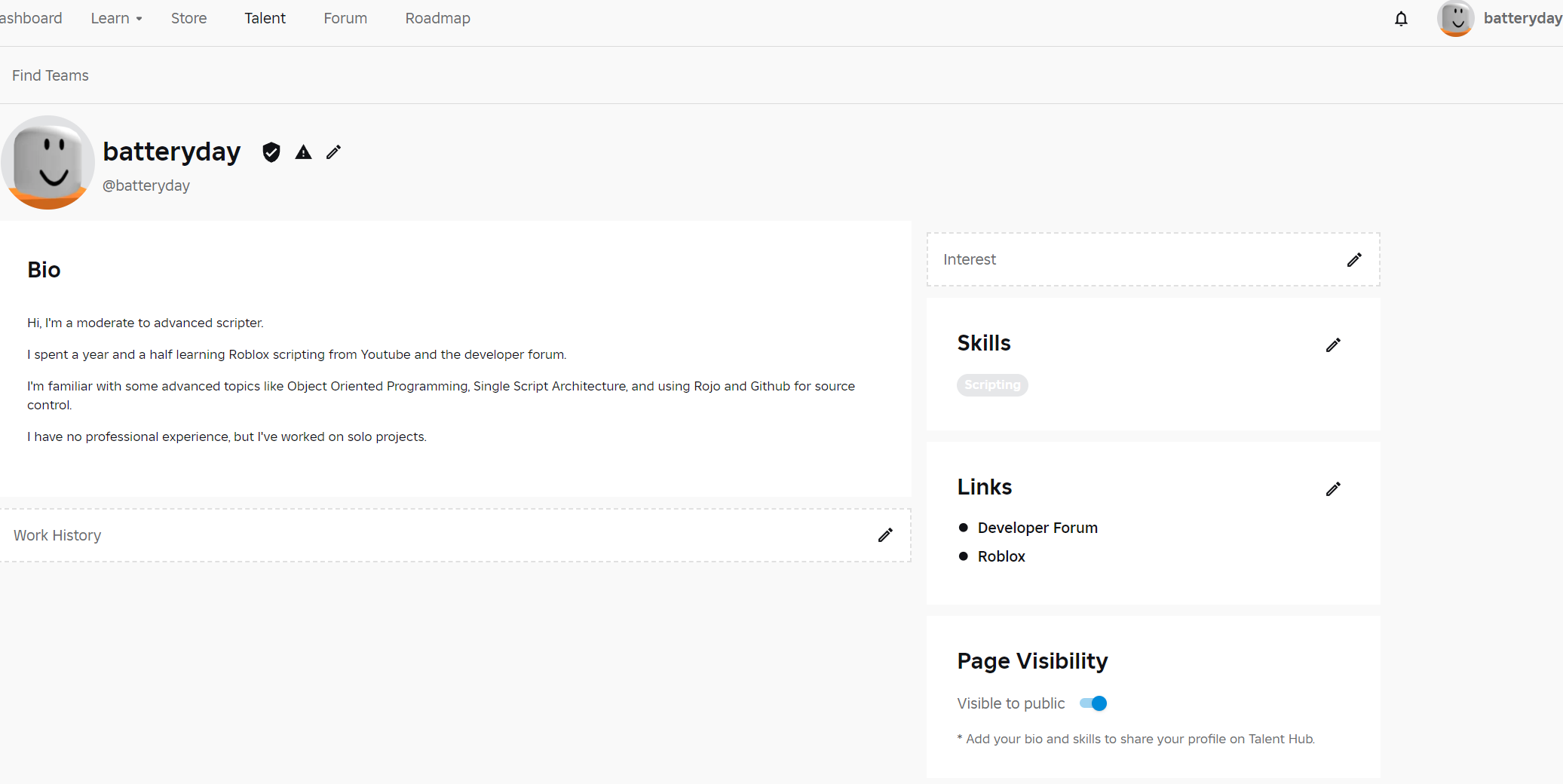Edit the Work History section
Viewport: 1563px width, 784px height.
point(885,535)
